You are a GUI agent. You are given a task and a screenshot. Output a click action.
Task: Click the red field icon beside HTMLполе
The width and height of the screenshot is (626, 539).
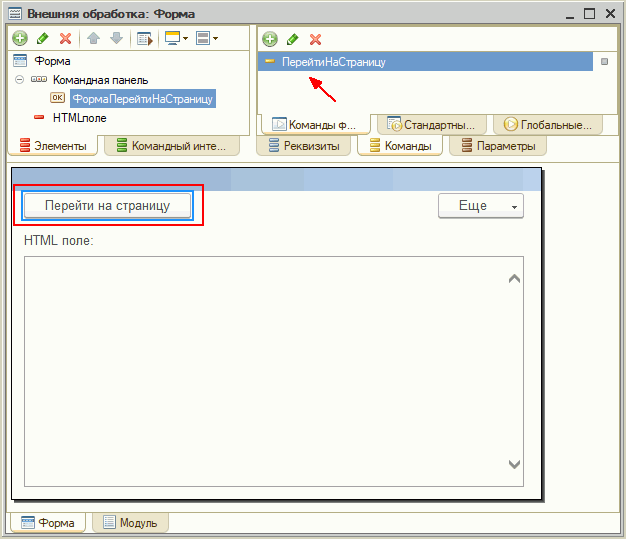[x=39, y=117]
